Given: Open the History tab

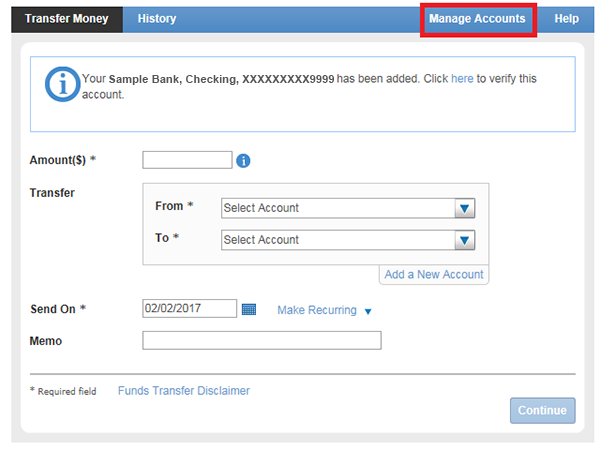Looking at the screenshot, I should click(x=157, y=19).
